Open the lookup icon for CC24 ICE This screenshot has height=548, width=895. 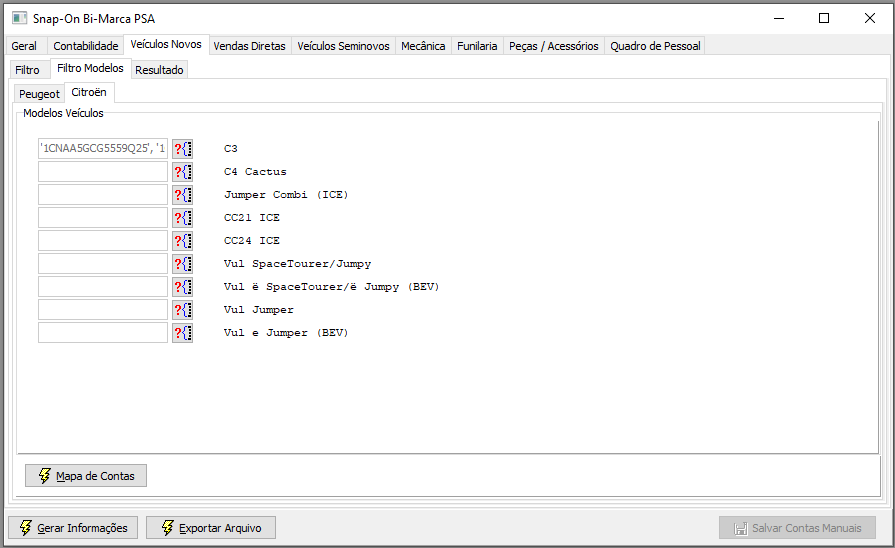(x=183, y=241)
